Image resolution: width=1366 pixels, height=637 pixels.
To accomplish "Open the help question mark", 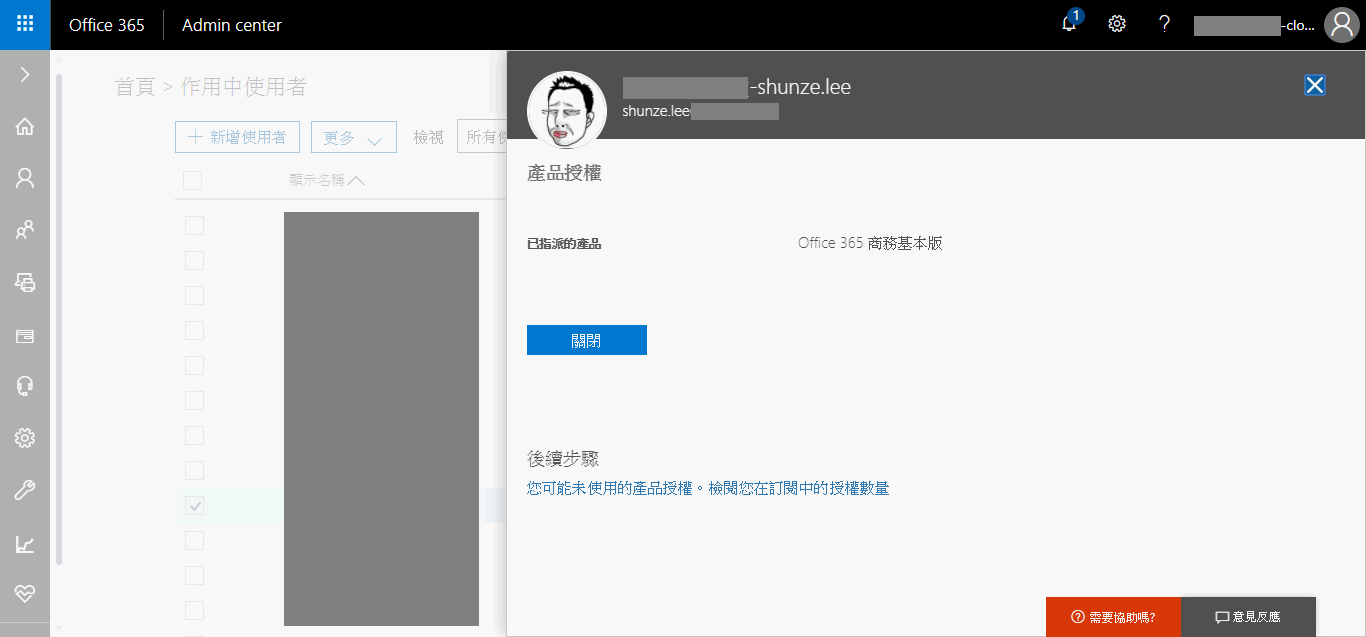I will tap(1164, 25).
